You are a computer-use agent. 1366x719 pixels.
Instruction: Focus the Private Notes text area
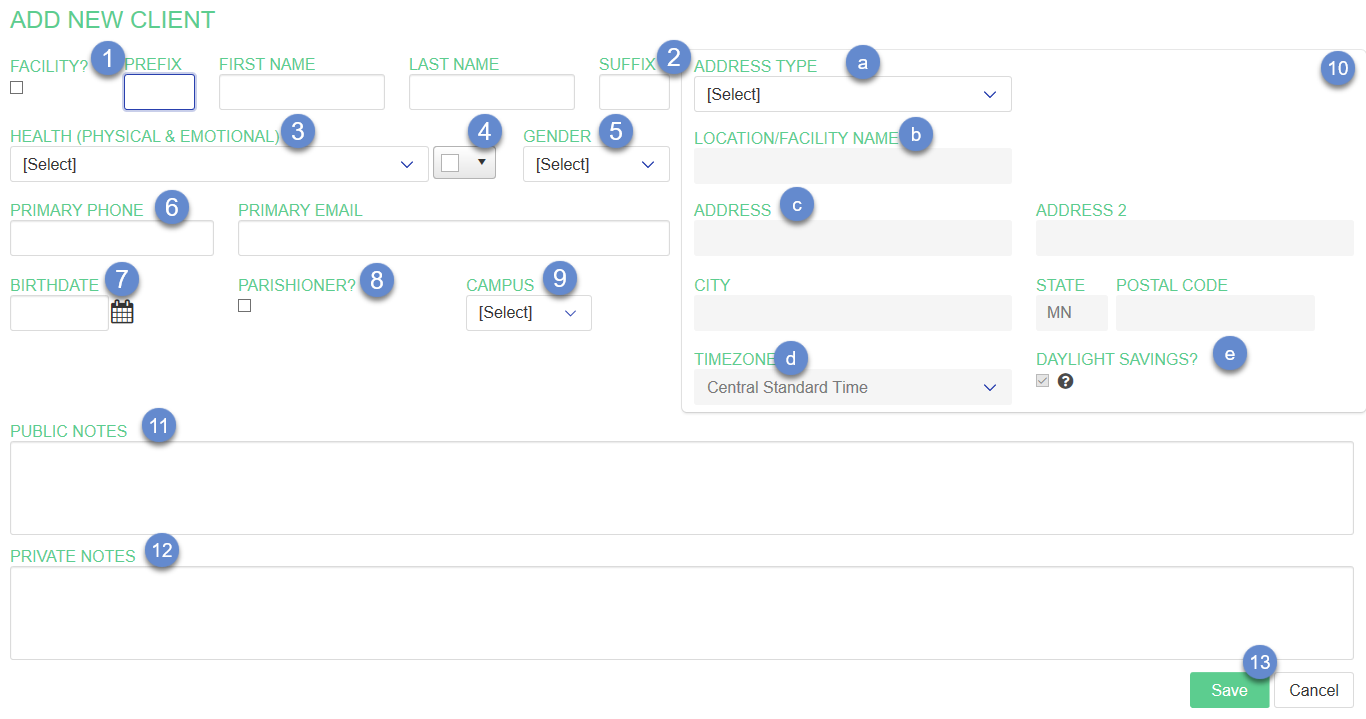[x=681, y=613]
